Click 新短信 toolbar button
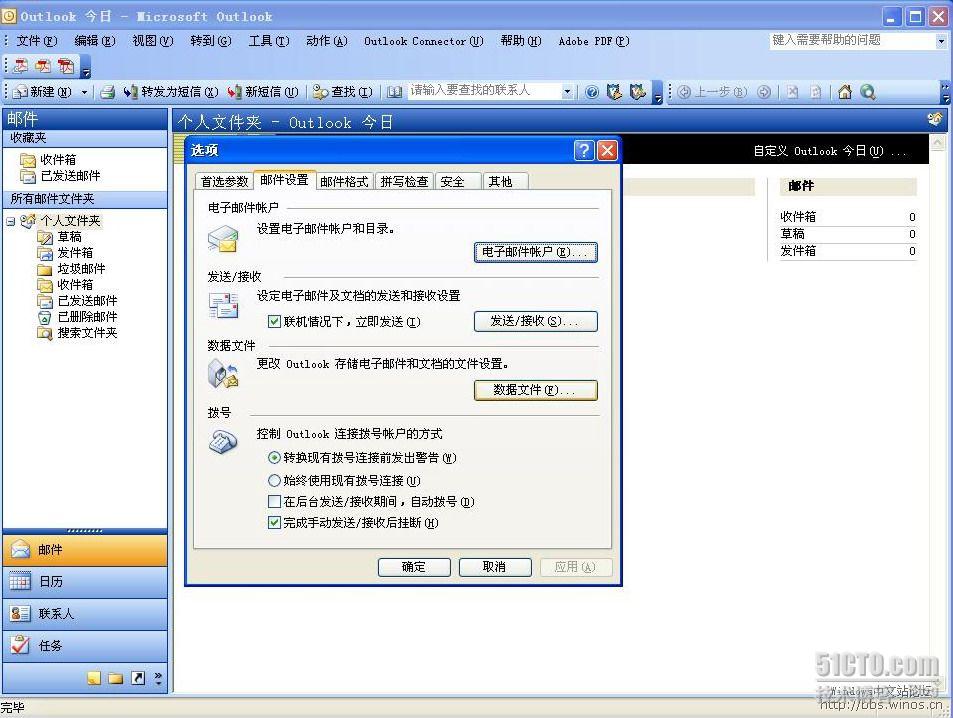 pos(263,92)
